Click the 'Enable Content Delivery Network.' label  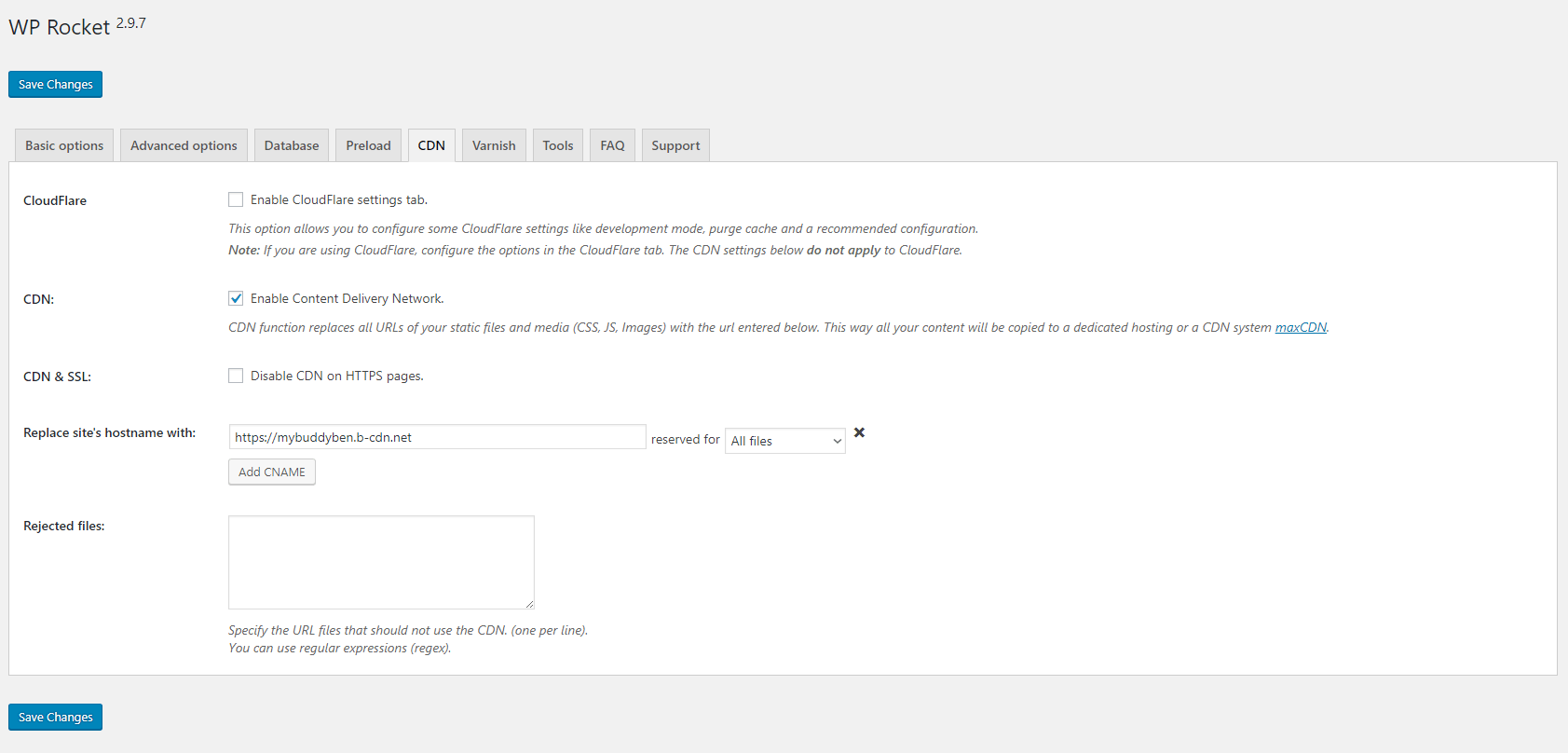tap(348, 298)
